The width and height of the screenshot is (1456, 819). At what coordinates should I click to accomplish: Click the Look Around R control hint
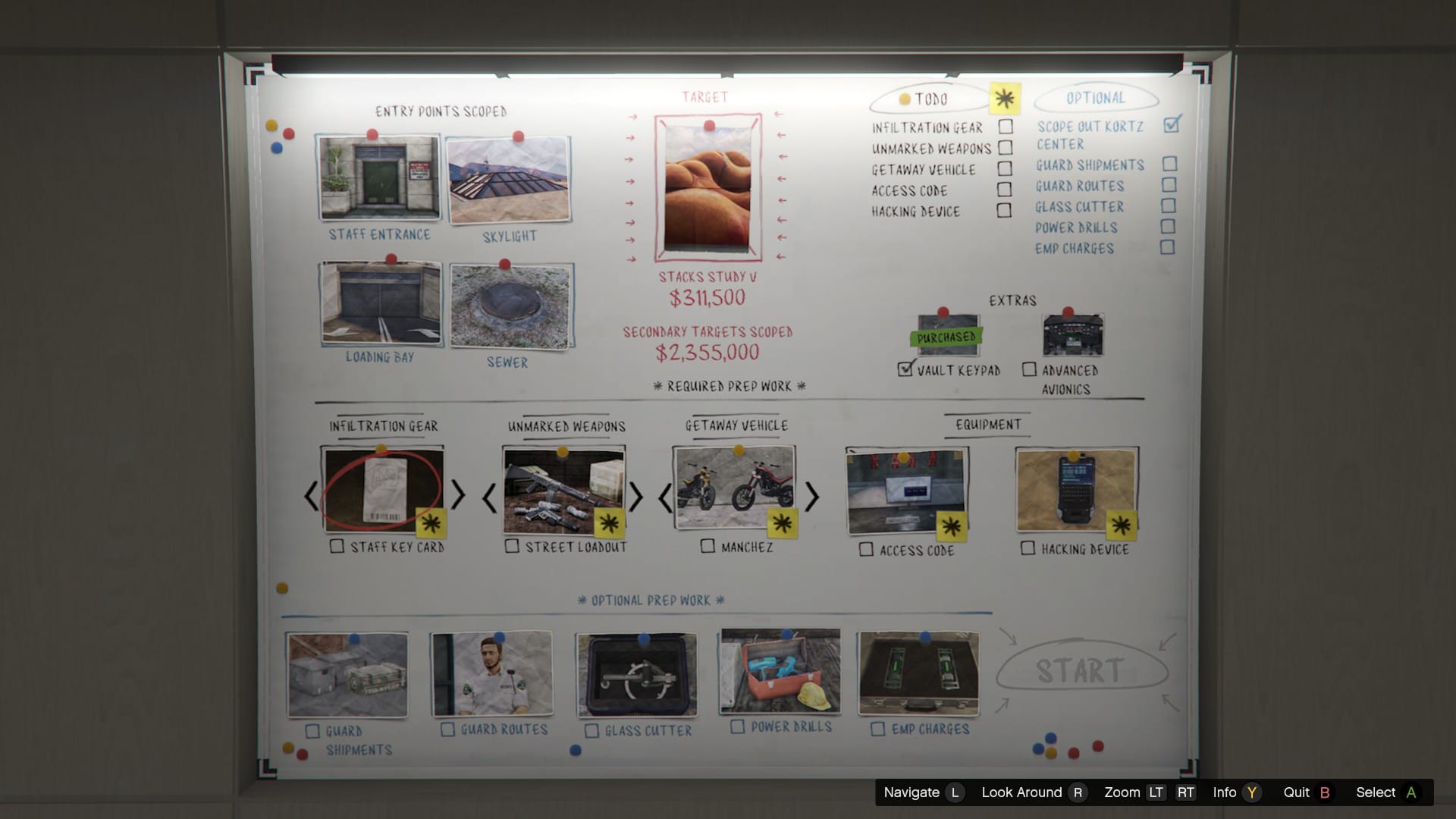[1034, 792]
